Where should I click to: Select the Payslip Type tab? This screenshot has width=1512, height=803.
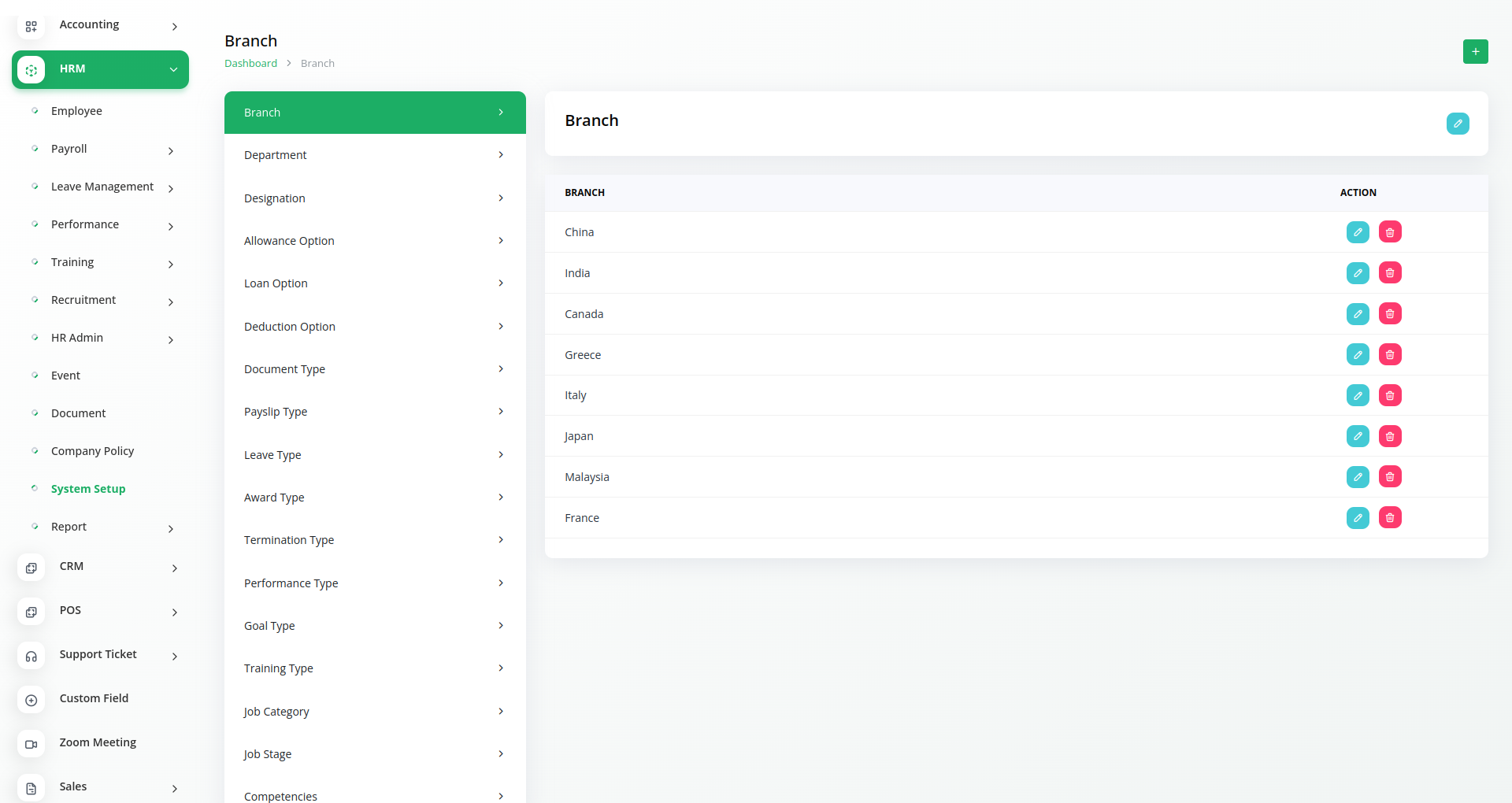375,412
